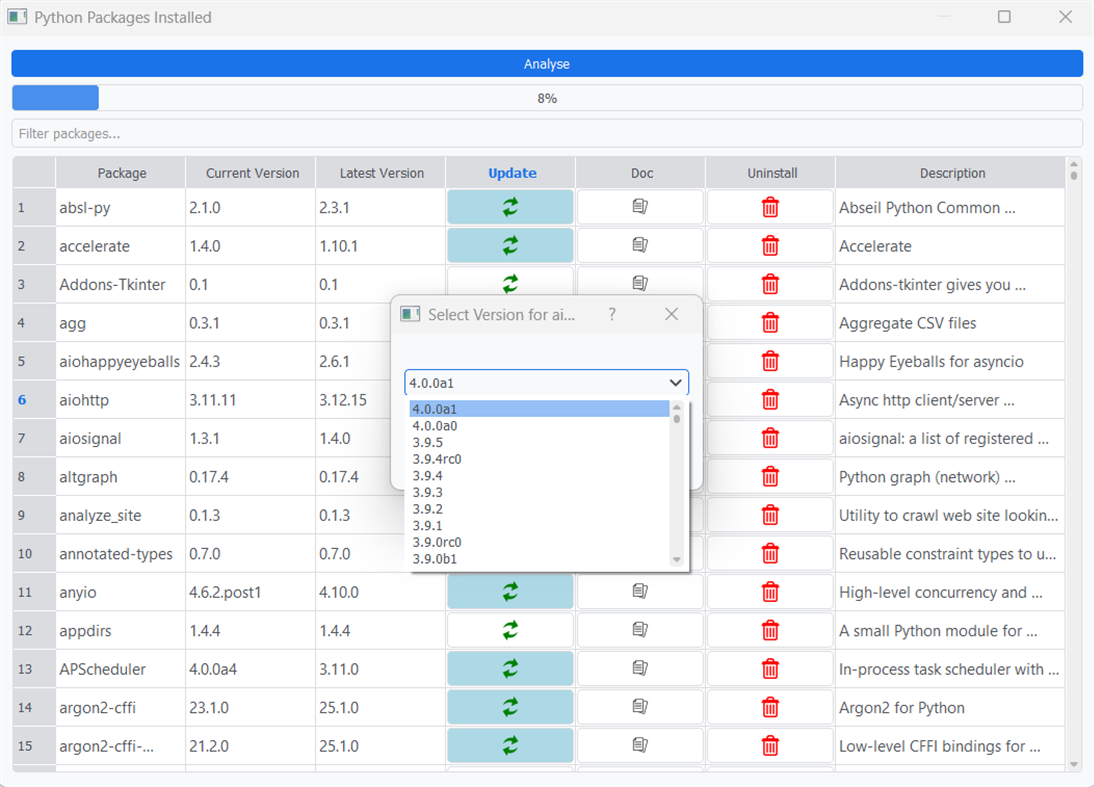Image resolution: width=1094 pixels, height=787 pixels.
Task: Uninstall absl-py with trash icon
Action: point(770,207)
